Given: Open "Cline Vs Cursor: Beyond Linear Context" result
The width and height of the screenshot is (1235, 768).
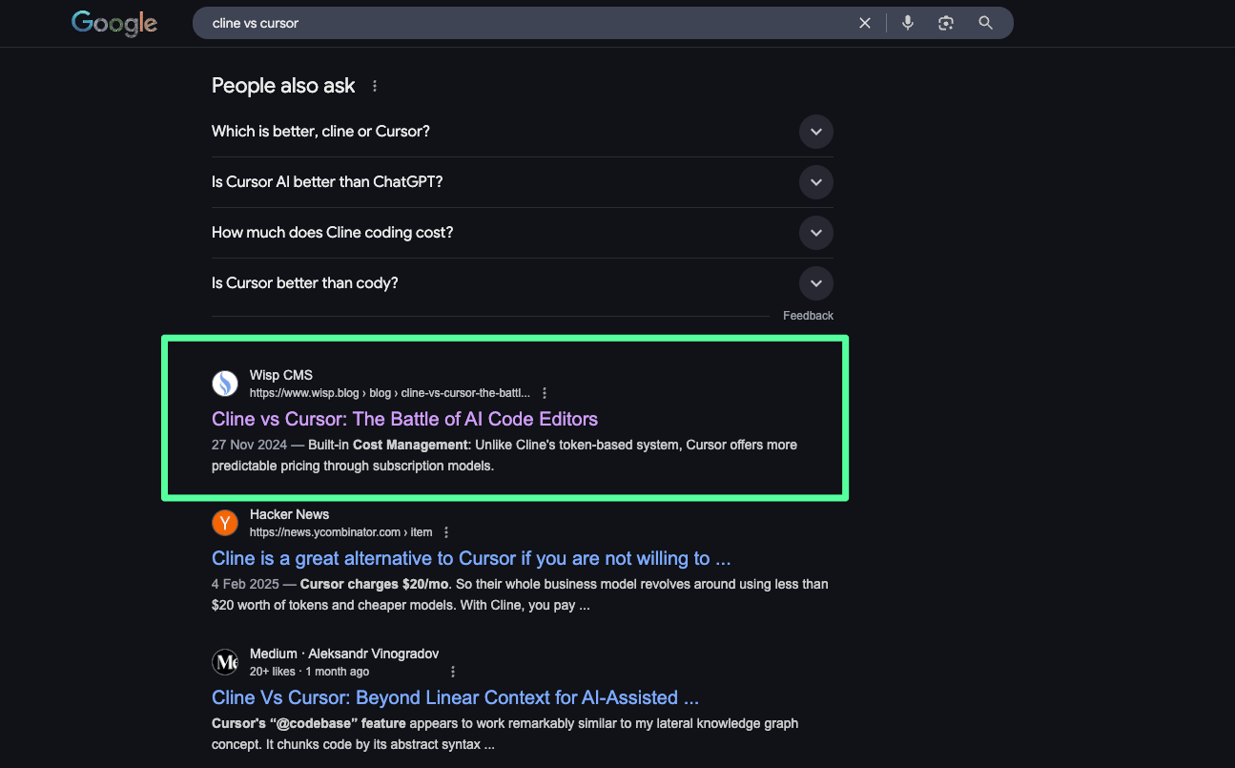Looking at the screenshot, I should coord(455,697).
